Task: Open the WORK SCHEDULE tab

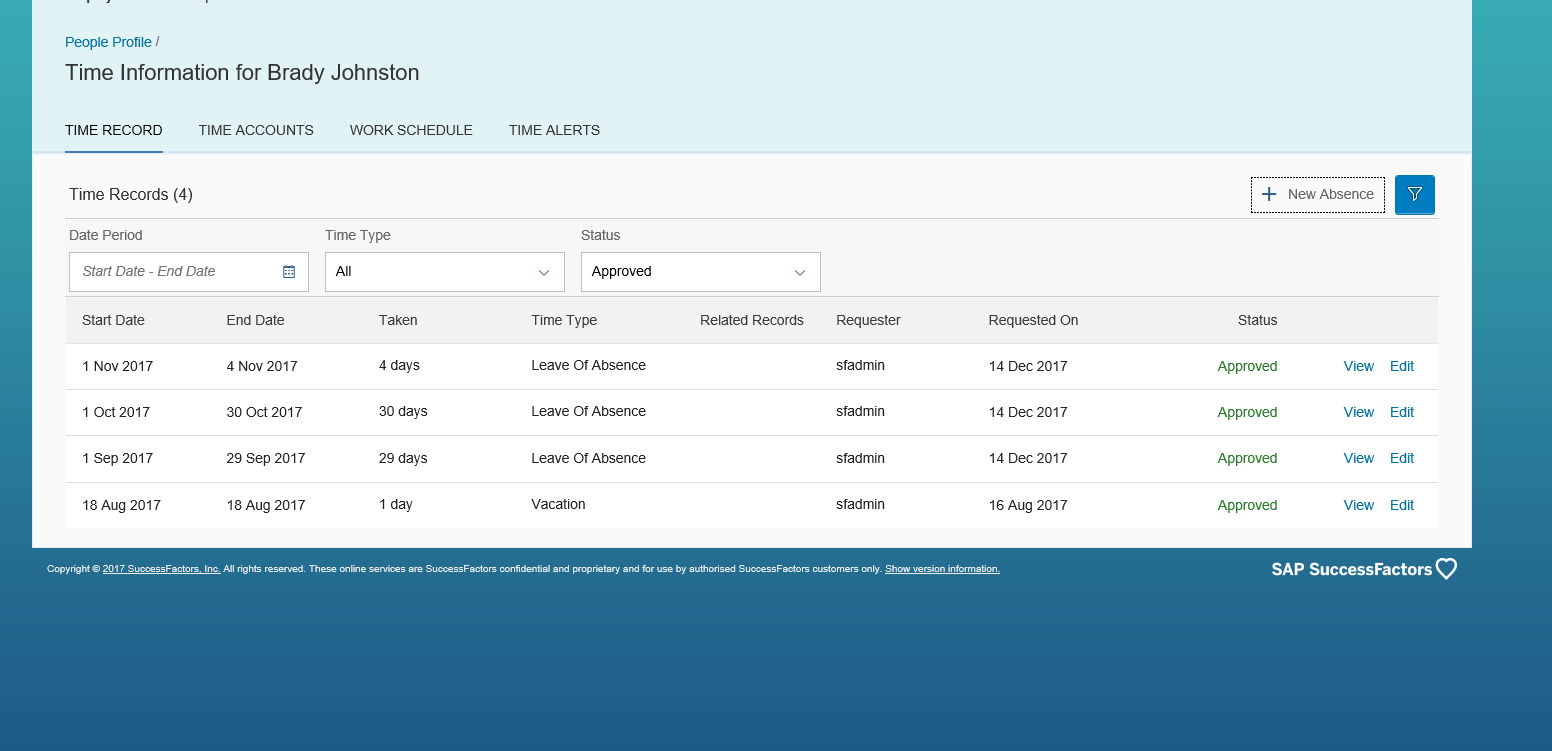Action: tap(411, 130)
